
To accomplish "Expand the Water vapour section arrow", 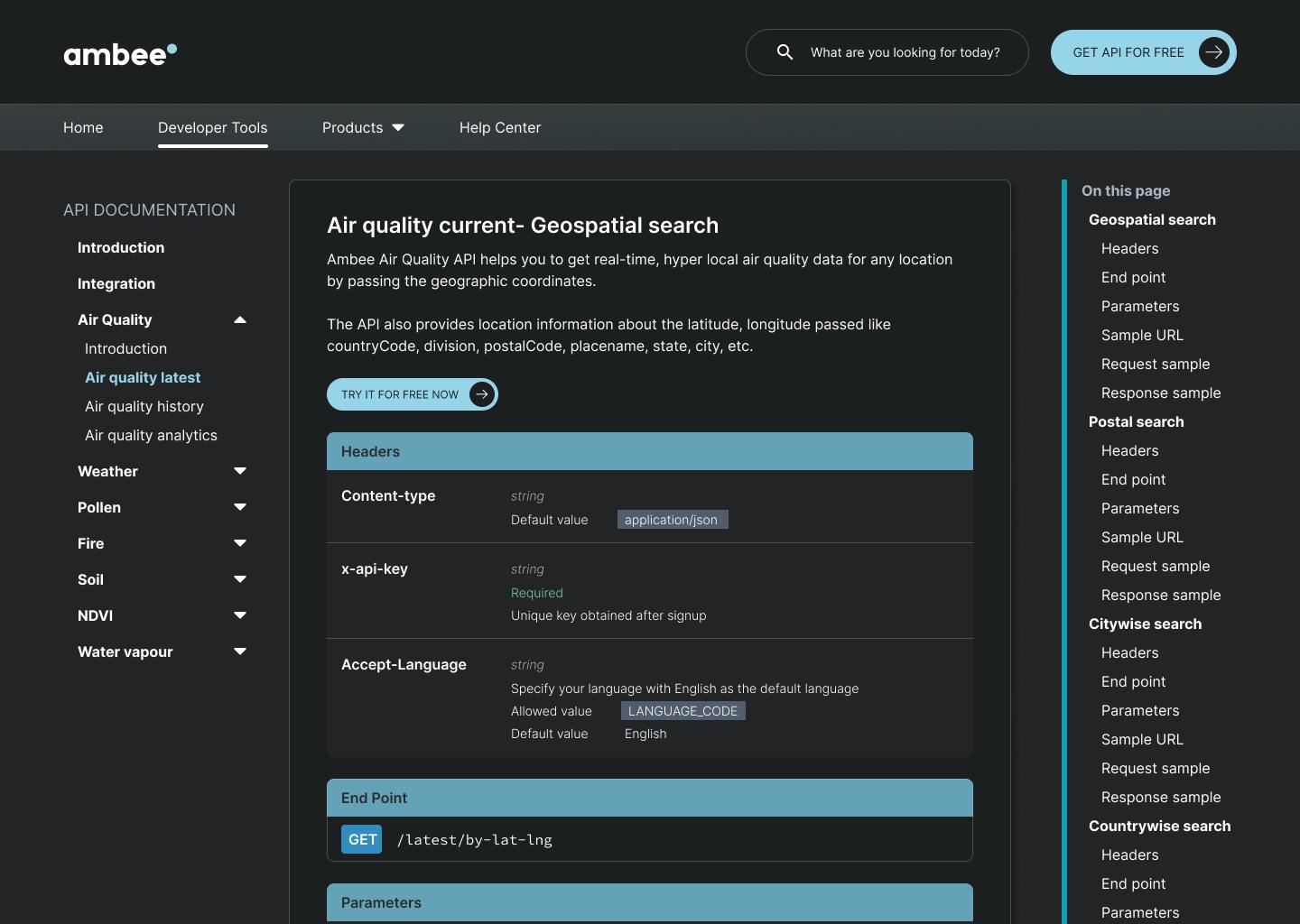I will [240, 651].
